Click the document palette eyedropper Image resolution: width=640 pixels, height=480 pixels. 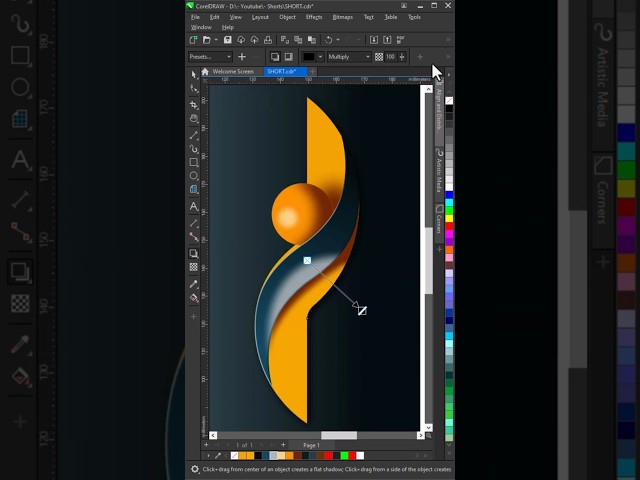[218, 456]
